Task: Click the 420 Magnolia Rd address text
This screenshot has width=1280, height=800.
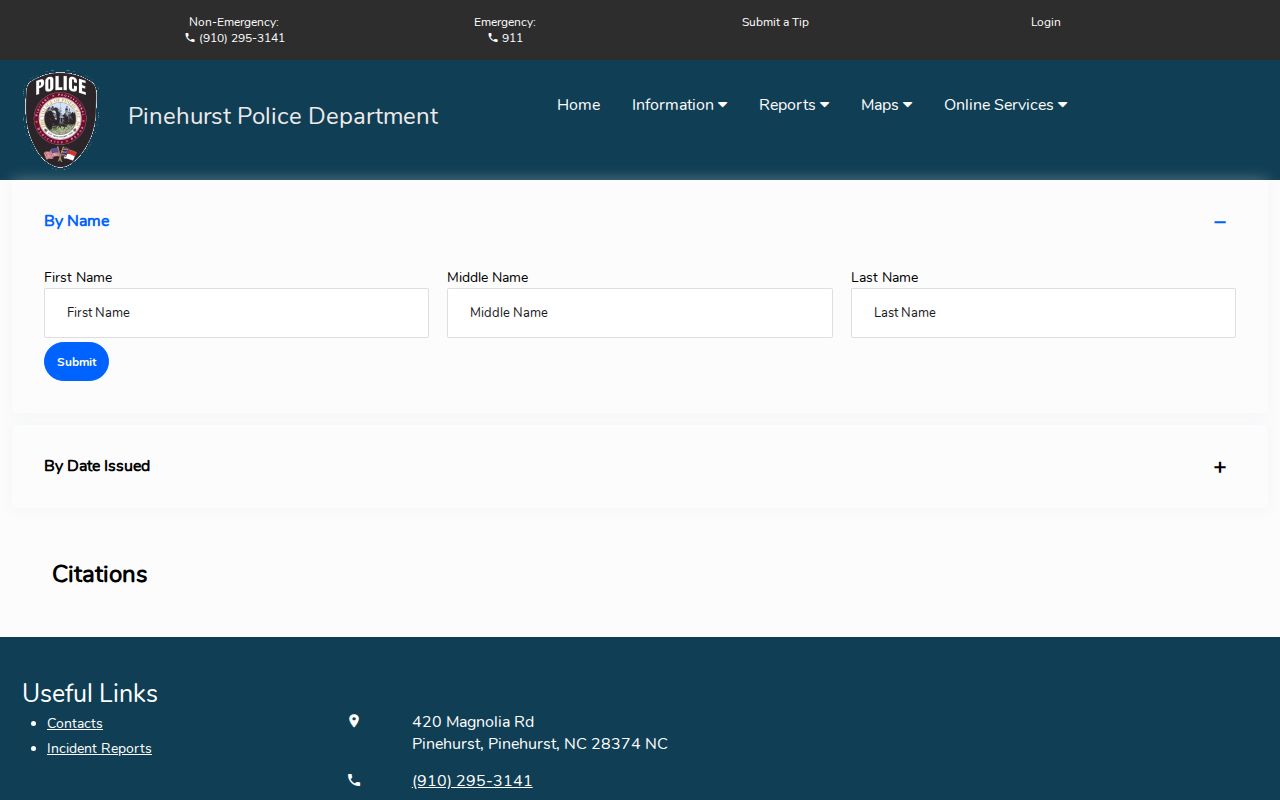Action: (473, 722)
